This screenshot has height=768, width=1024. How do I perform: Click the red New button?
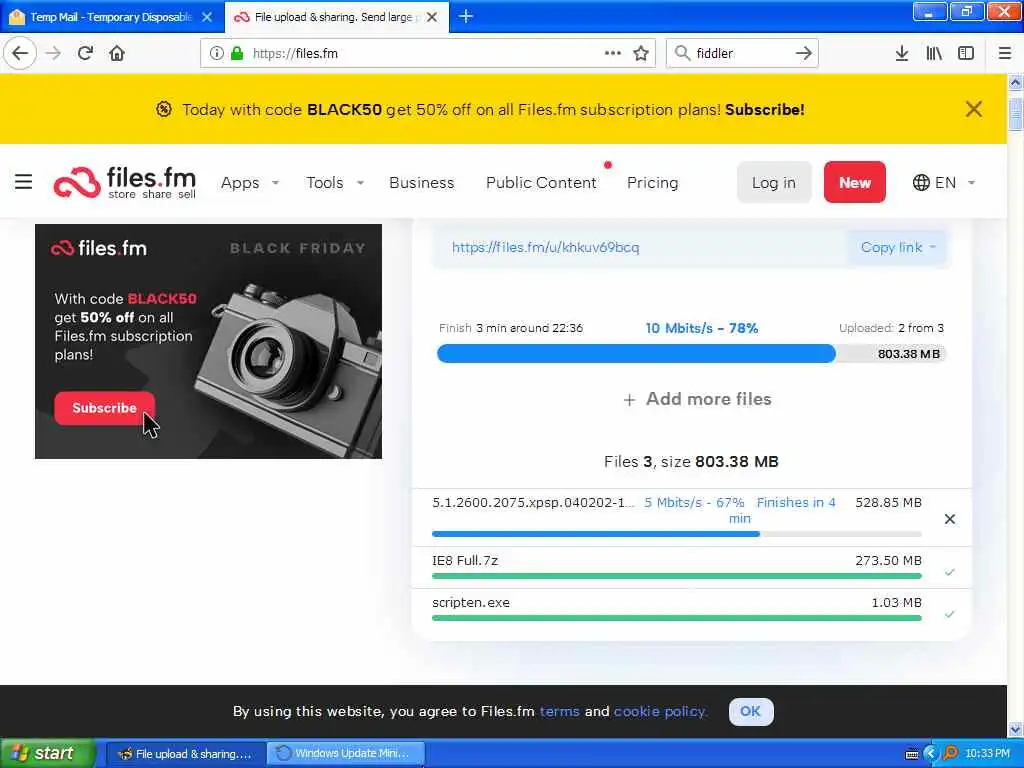pyautogui.click(x=855, y=182)
